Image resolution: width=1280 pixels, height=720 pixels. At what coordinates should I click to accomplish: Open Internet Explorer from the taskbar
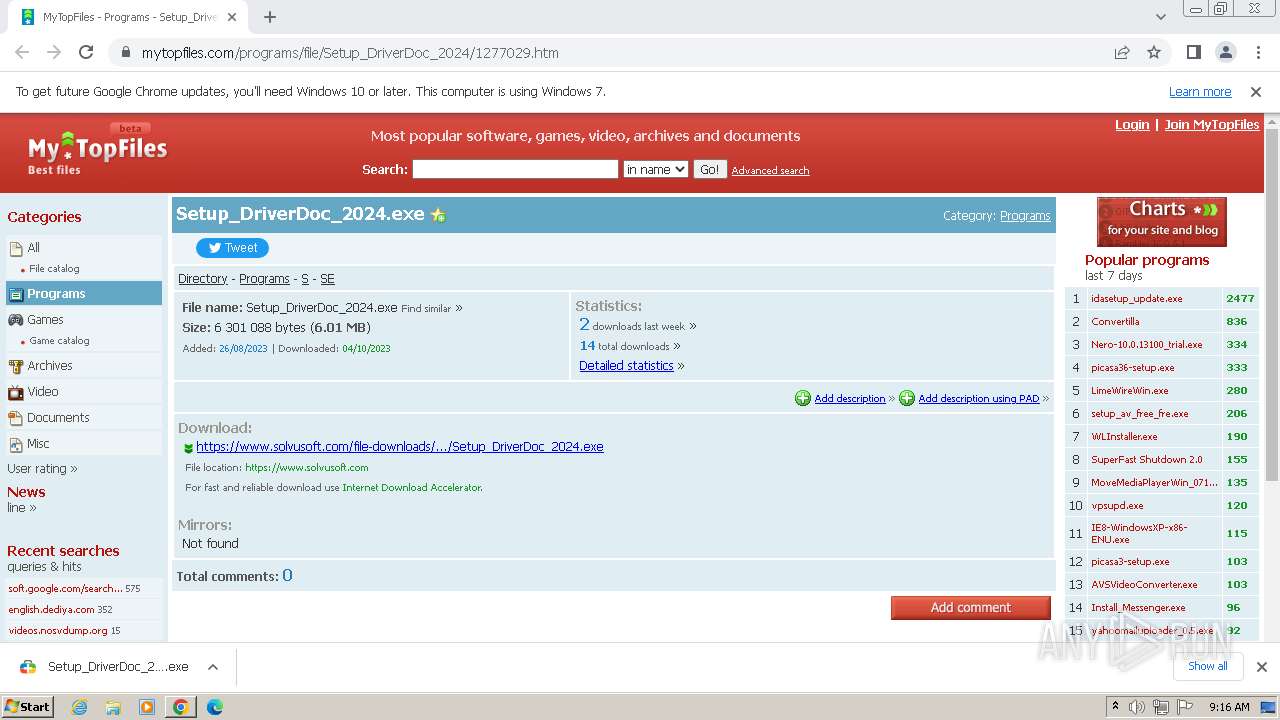coord(79,707)
